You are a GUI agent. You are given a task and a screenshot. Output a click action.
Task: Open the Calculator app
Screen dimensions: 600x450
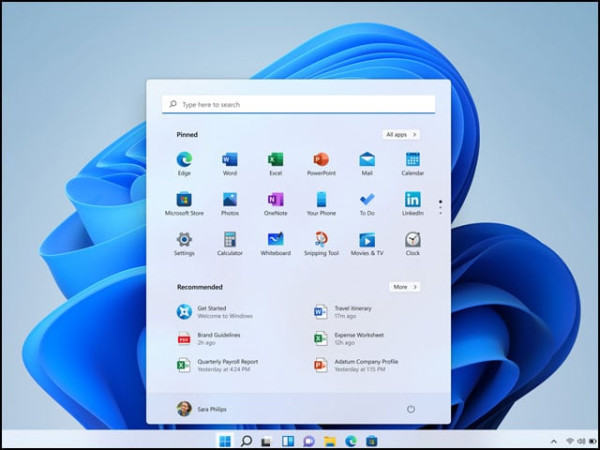[230, 240]
